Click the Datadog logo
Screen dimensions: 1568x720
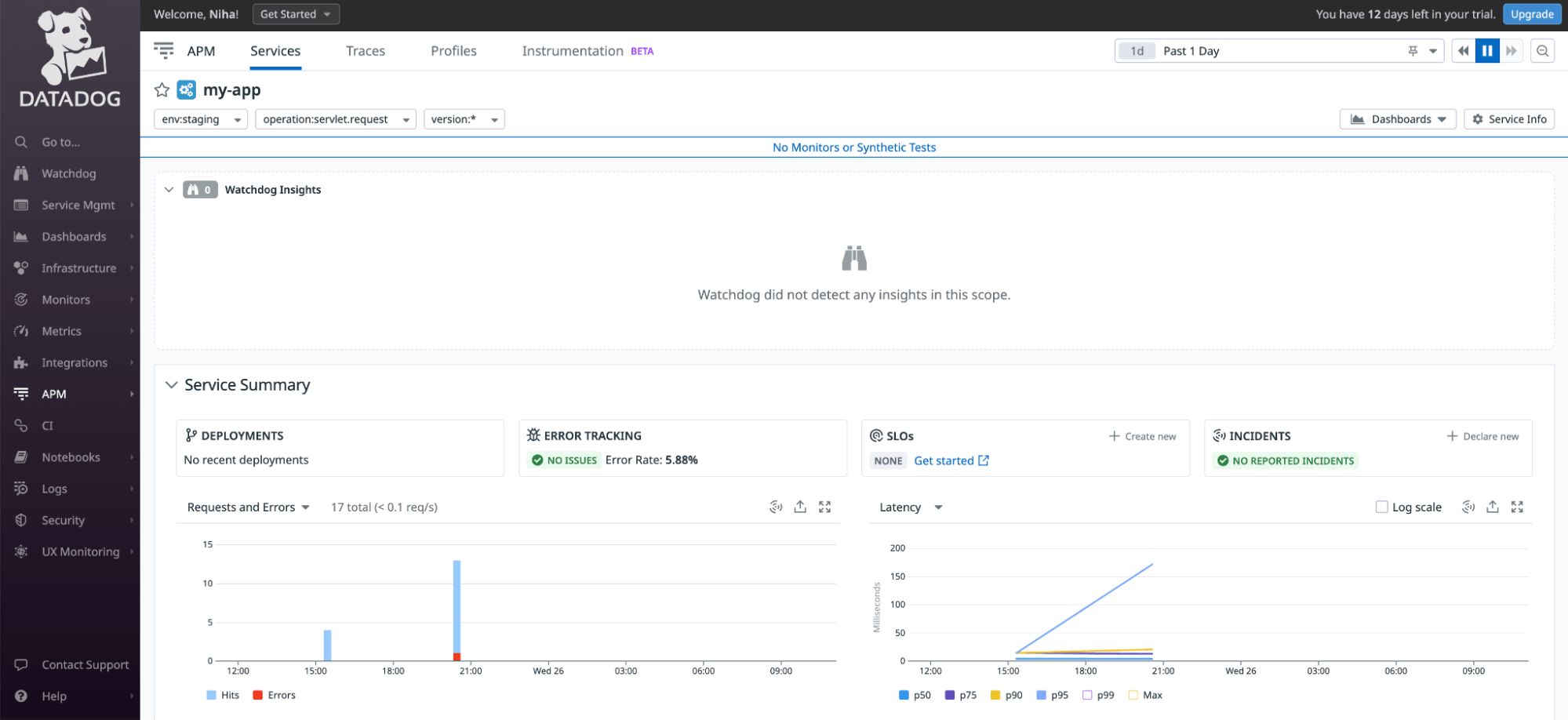[70, 58]
